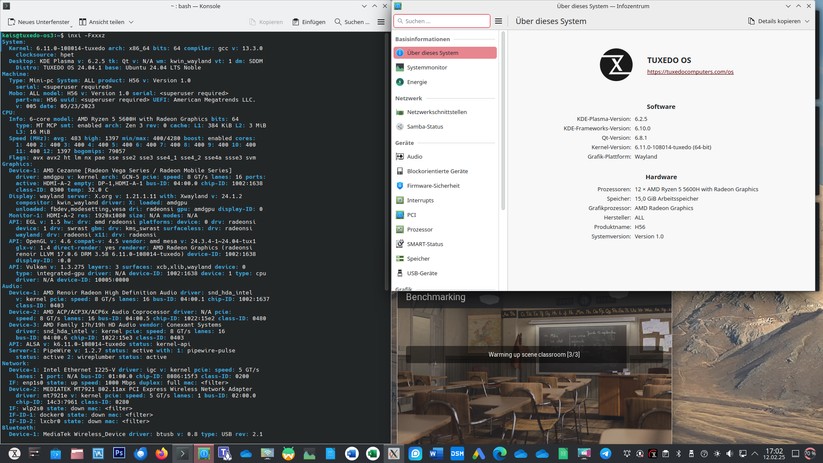Click Neues Unterfenster in Konsole
Image resolution: width=823 pixels, height=463 pixels.
38,21
